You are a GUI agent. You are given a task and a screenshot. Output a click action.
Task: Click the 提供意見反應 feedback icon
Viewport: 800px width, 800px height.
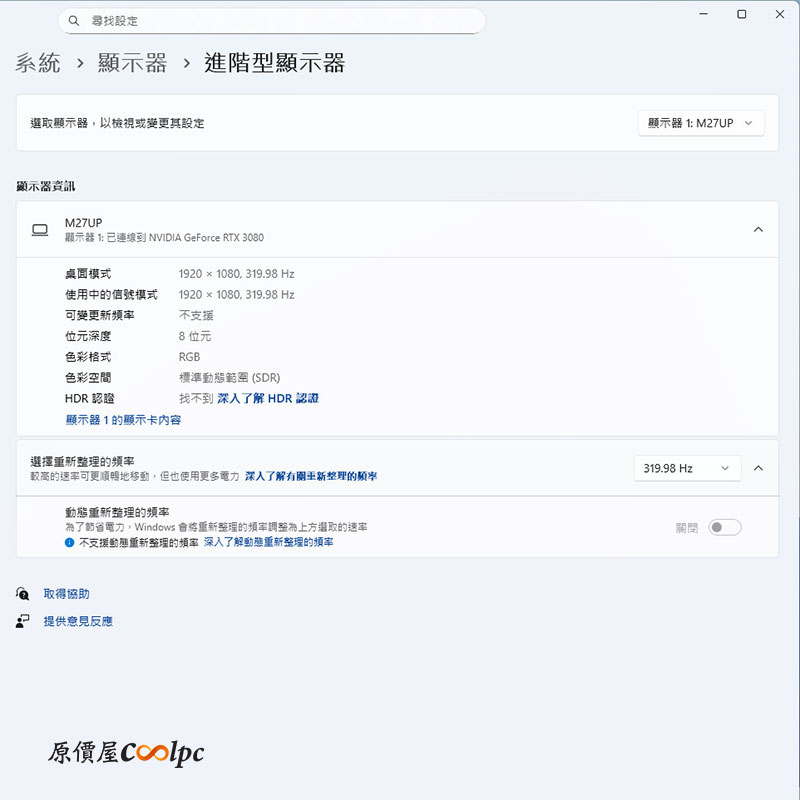point(23,621)
